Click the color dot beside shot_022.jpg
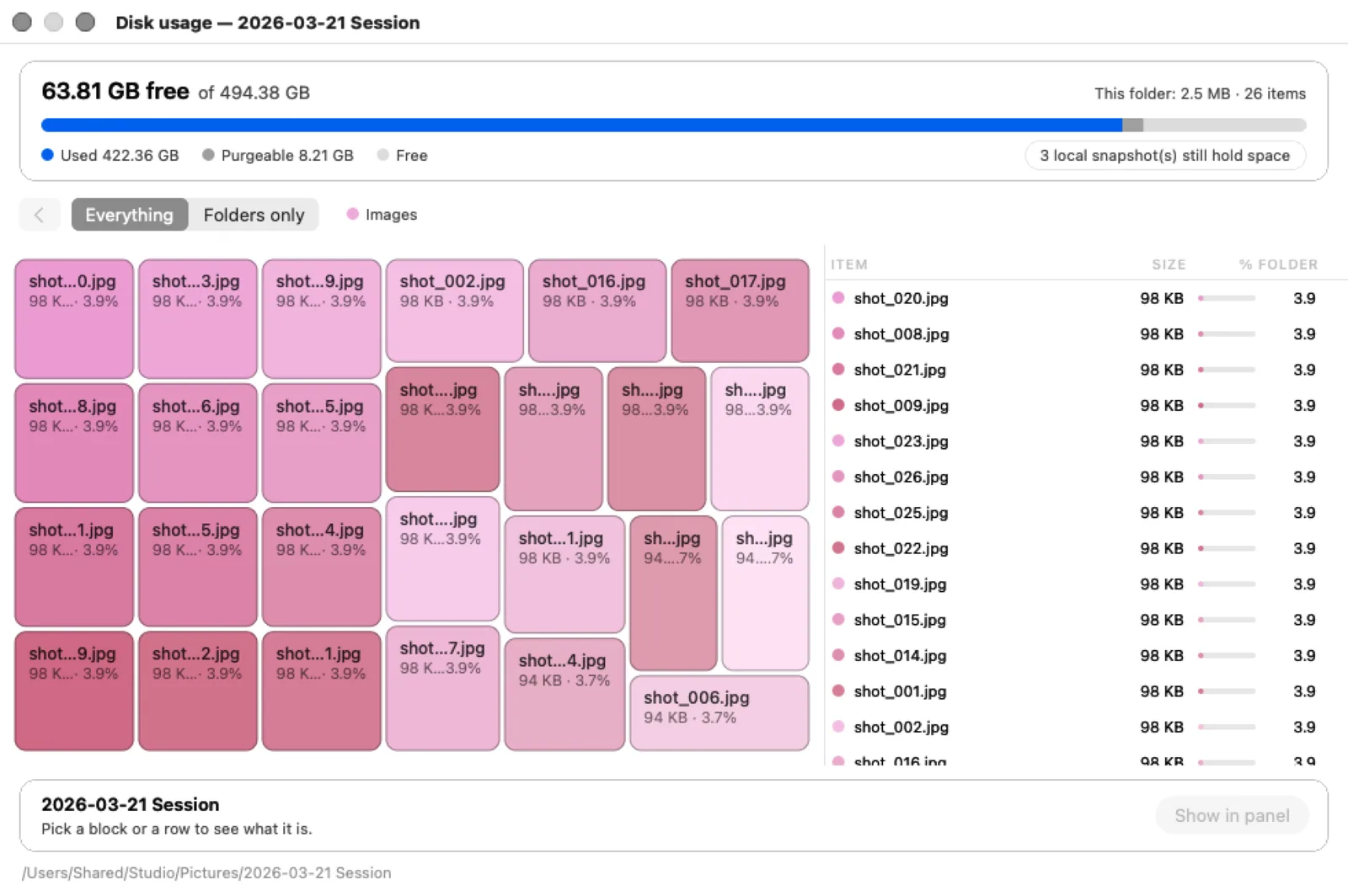The image size is (1348, 896). (x=838, y=547)
